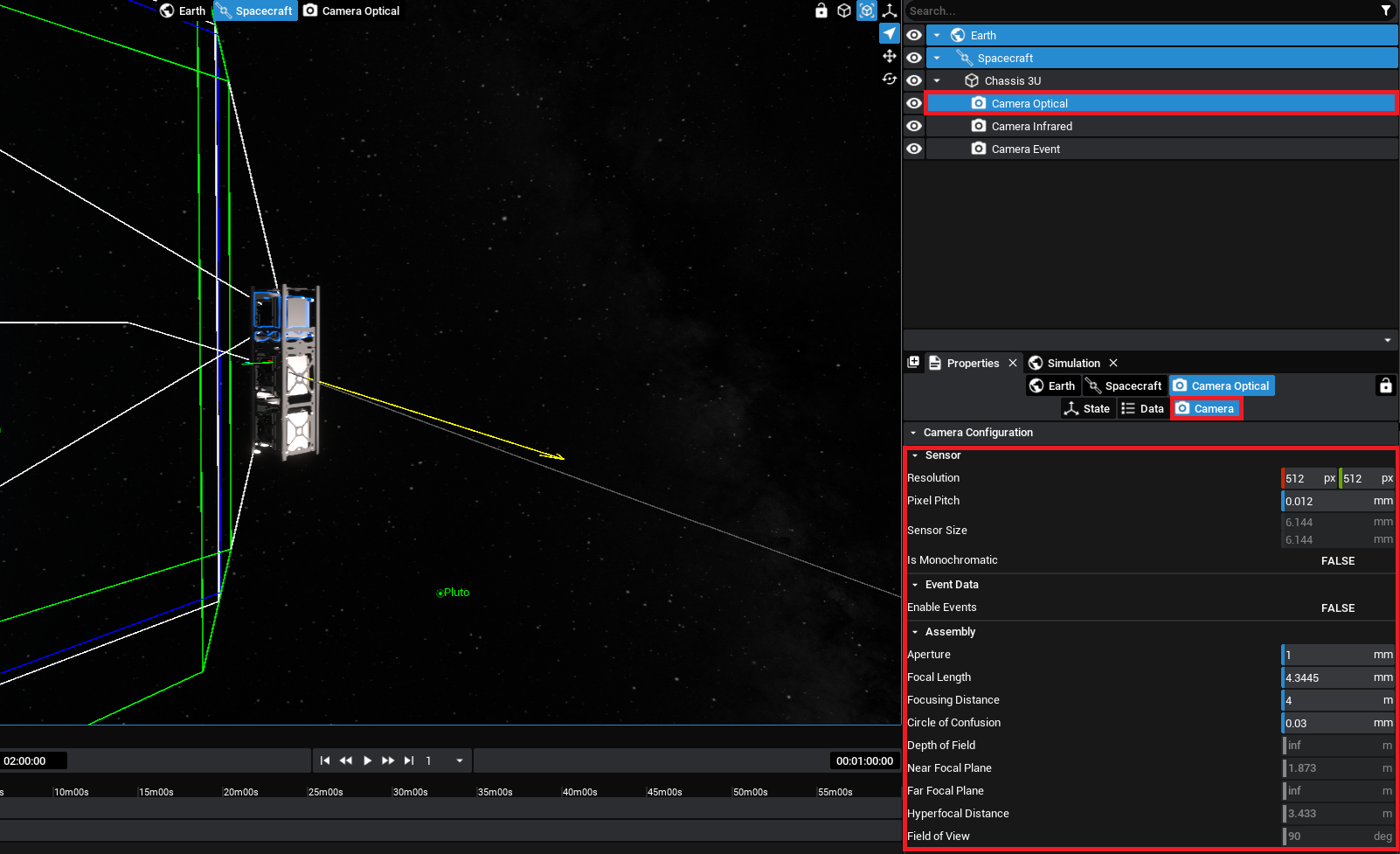Select Camera Event in the hierarchy
The image size is (1400, 854).
(1025, 149)
